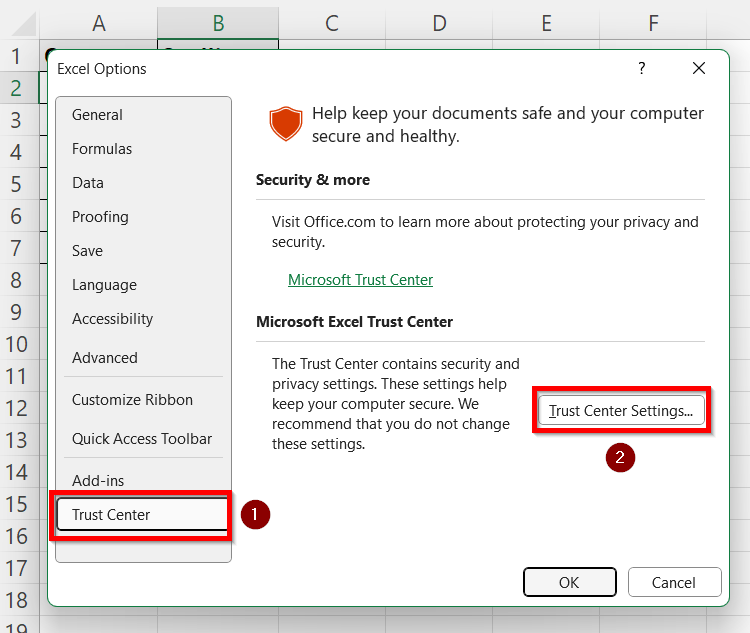Select the Save category
The height and width of the screenshot is (633, 750).
coord(87,251)
